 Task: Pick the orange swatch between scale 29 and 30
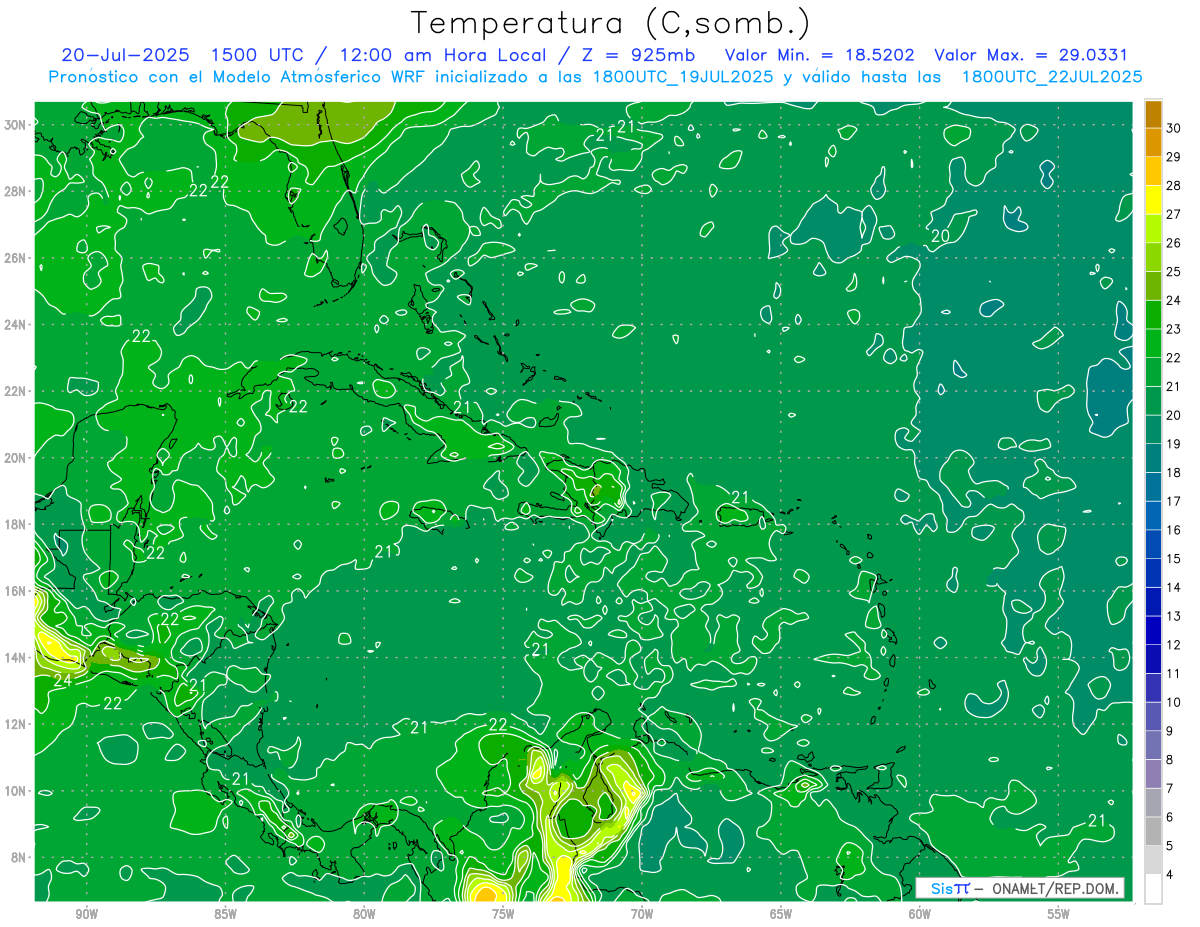point(1154,143)
